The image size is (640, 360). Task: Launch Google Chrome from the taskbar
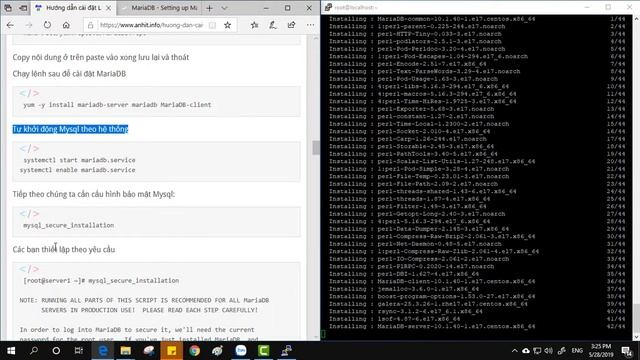pos(194,351)
